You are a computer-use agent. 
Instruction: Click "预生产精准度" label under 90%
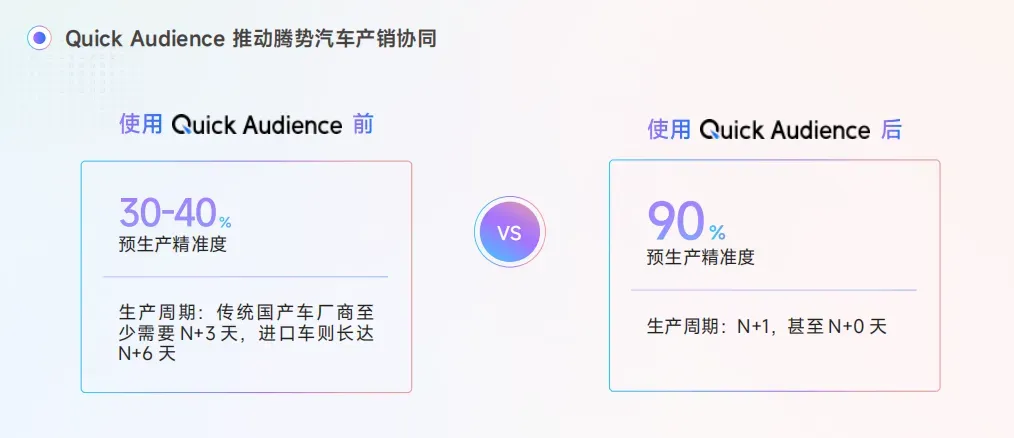click(x=700, y=258)
